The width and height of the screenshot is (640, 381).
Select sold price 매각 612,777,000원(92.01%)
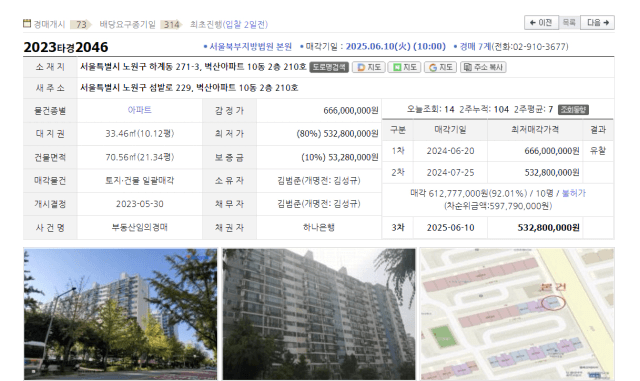(x=469, y=193)
